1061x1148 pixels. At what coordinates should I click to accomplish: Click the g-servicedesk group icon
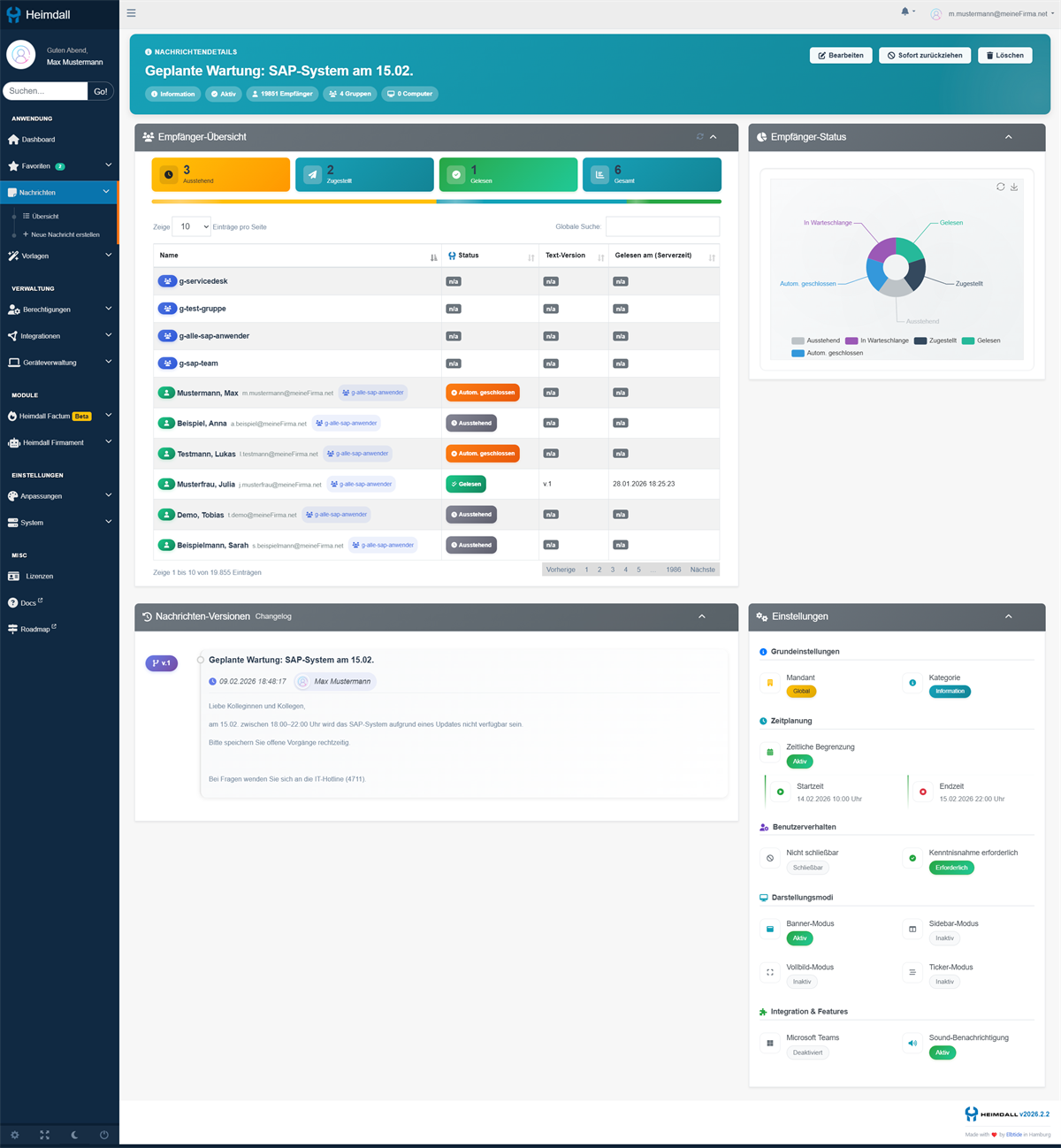click(x=167, y=281)
